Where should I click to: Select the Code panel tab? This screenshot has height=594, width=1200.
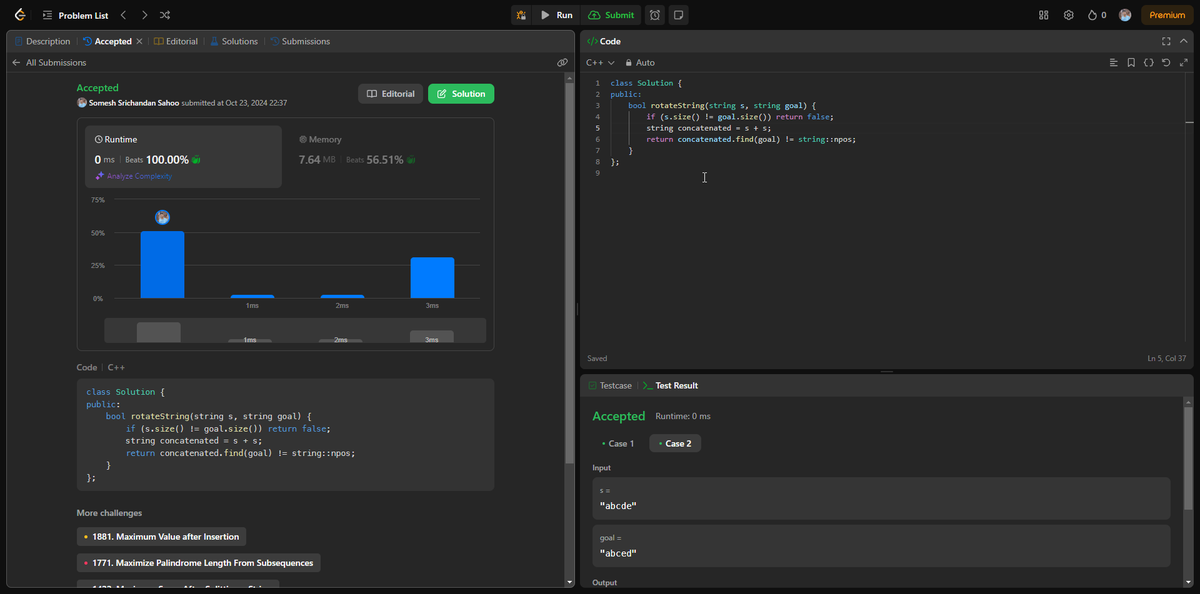604,41
